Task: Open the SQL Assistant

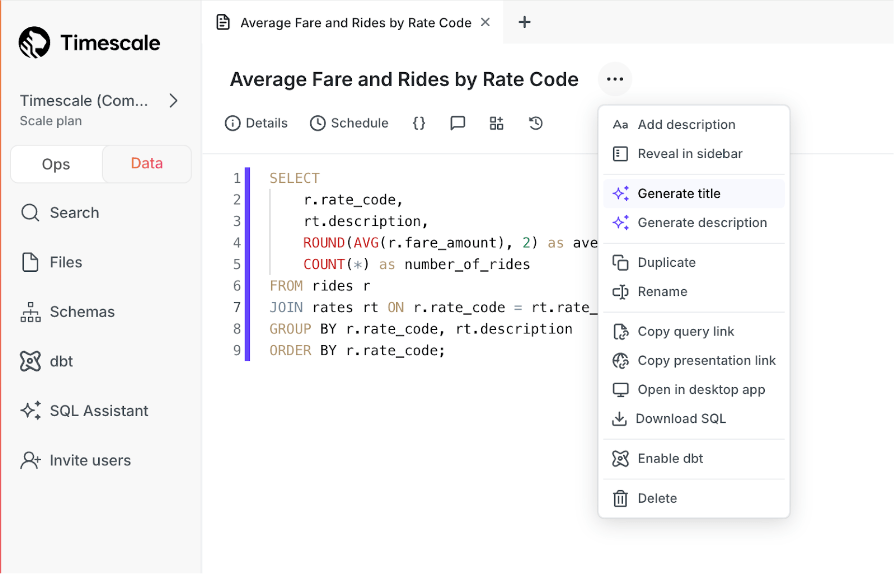Action: [98, 411]
